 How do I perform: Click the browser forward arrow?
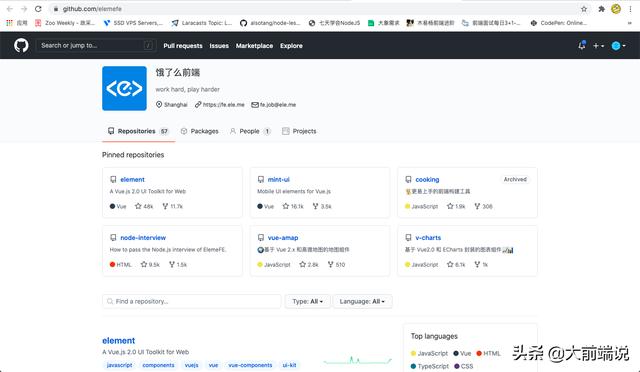point(24,9)
